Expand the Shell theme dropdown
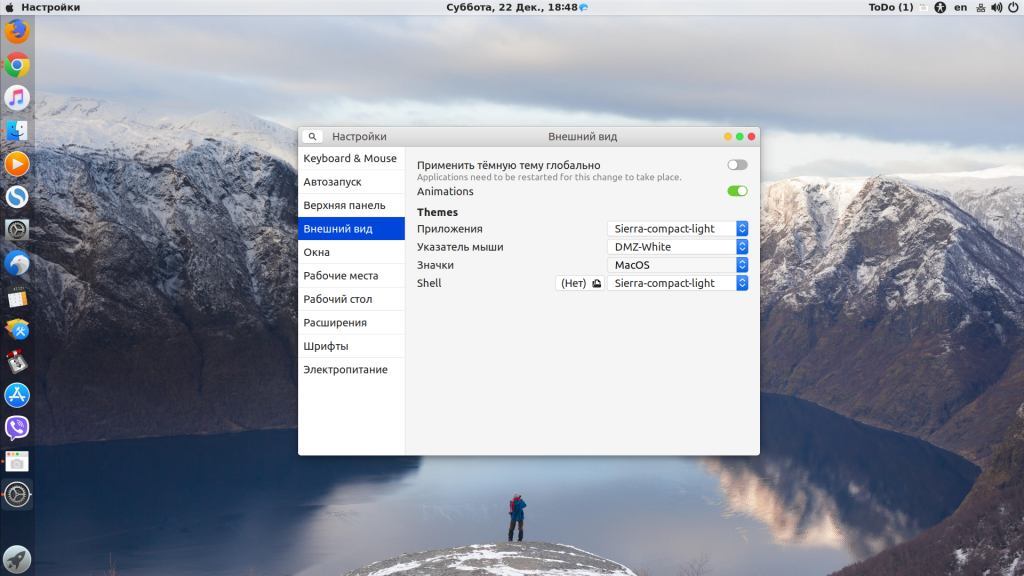This screenshot has width=1024, height=576. [677, 283]
